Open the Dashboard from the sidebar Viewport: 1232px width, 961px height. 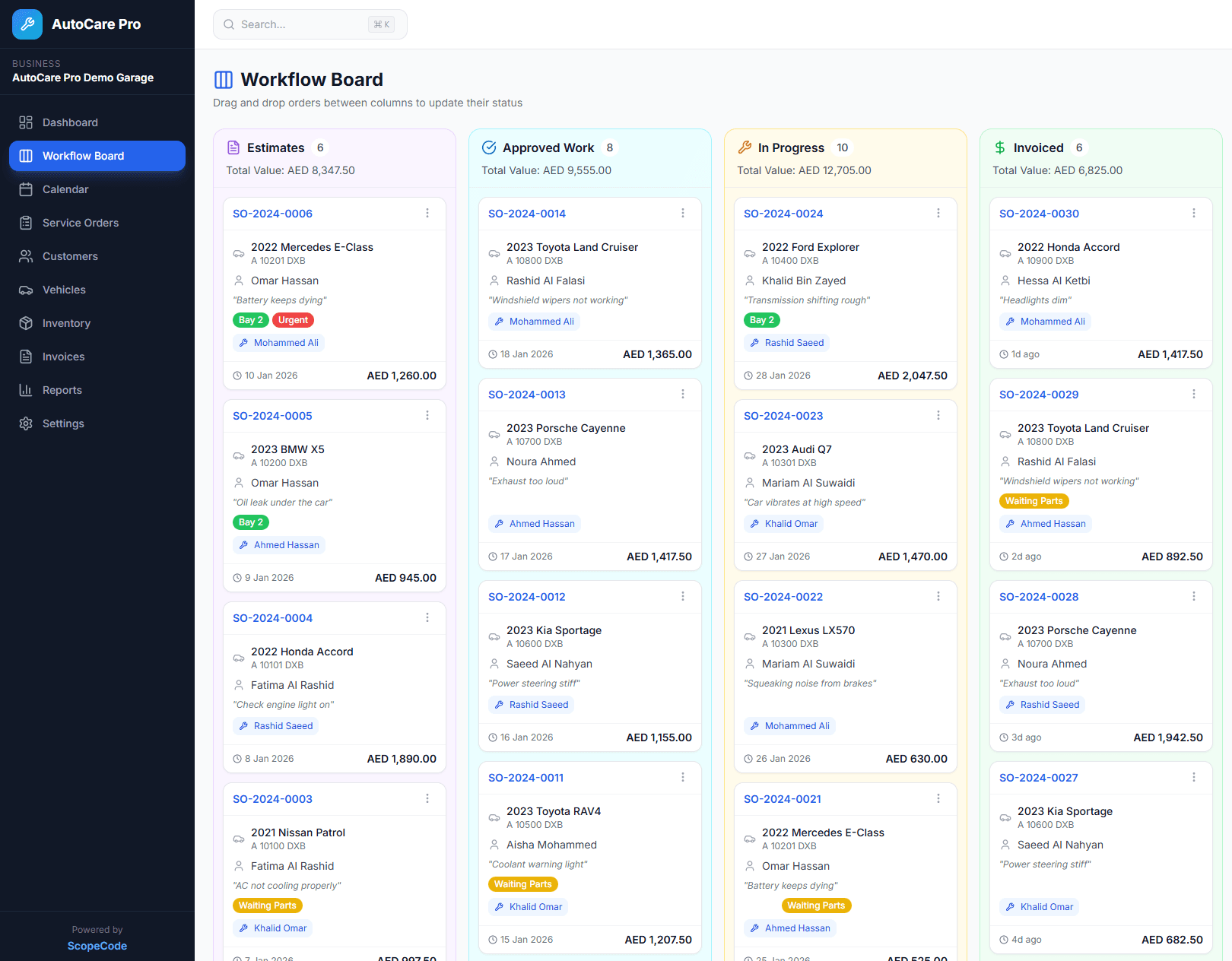coord(70,122)
